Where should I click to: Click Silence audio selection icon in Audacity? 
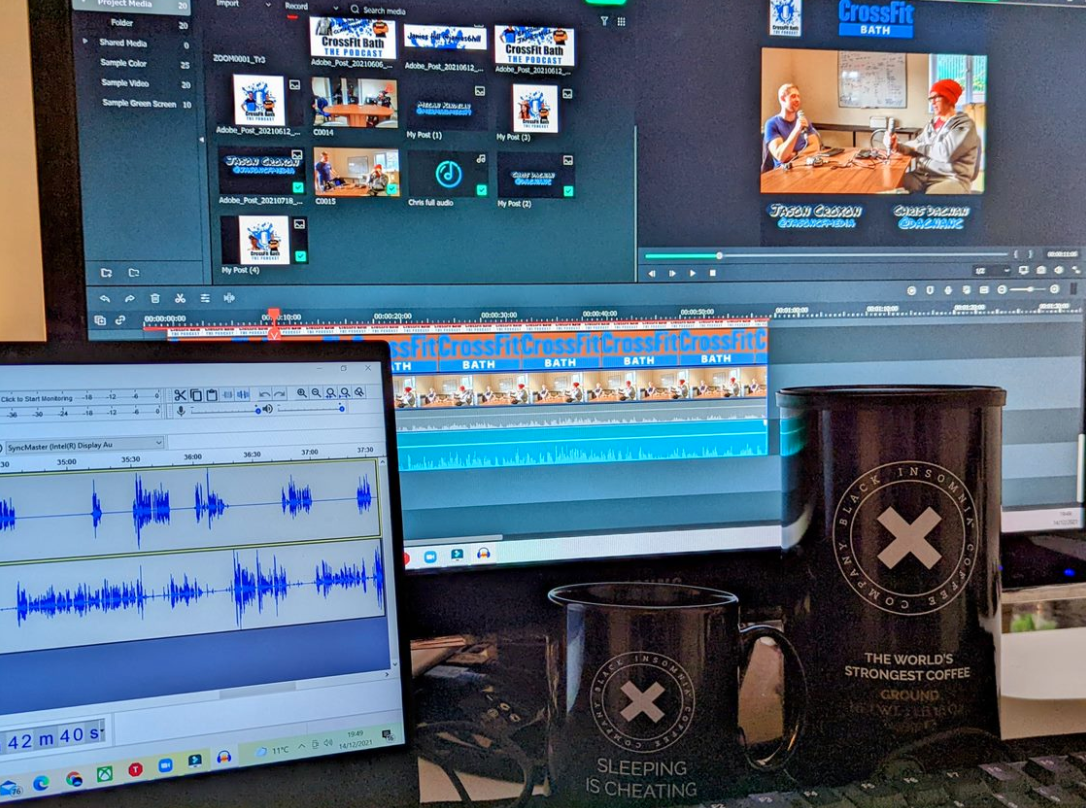click(242, 395)
